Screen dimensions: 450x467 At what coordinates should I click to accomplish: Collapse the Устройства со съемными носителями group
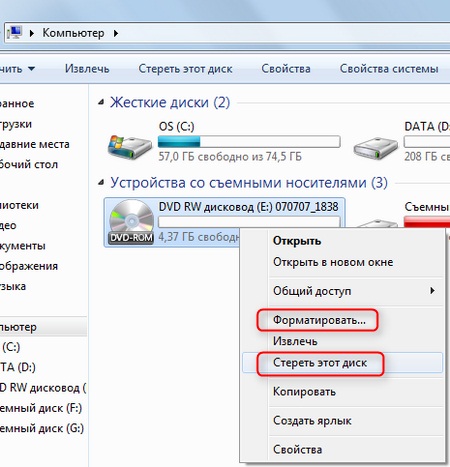[101, 182]
